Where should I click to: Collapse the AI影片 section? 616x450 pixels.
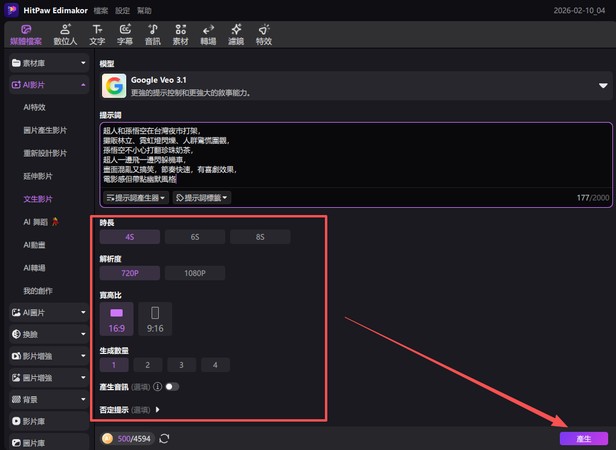tap(49, 84)
